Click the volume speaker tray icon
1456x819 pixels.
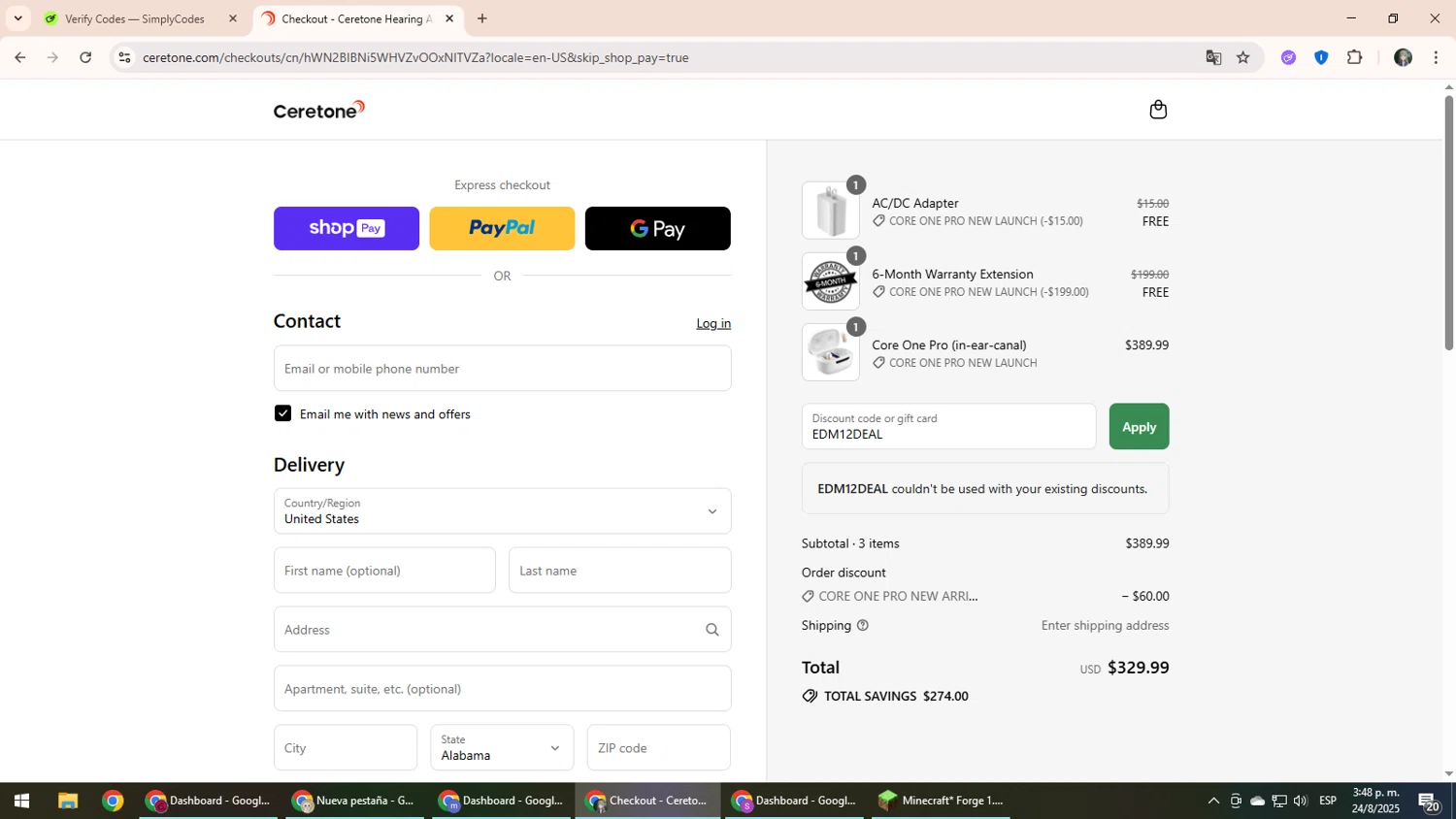point(1301,801)
